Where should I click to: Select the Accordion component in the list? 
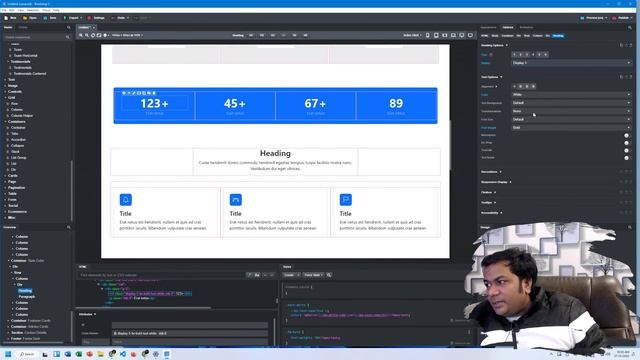click(18, 140)
